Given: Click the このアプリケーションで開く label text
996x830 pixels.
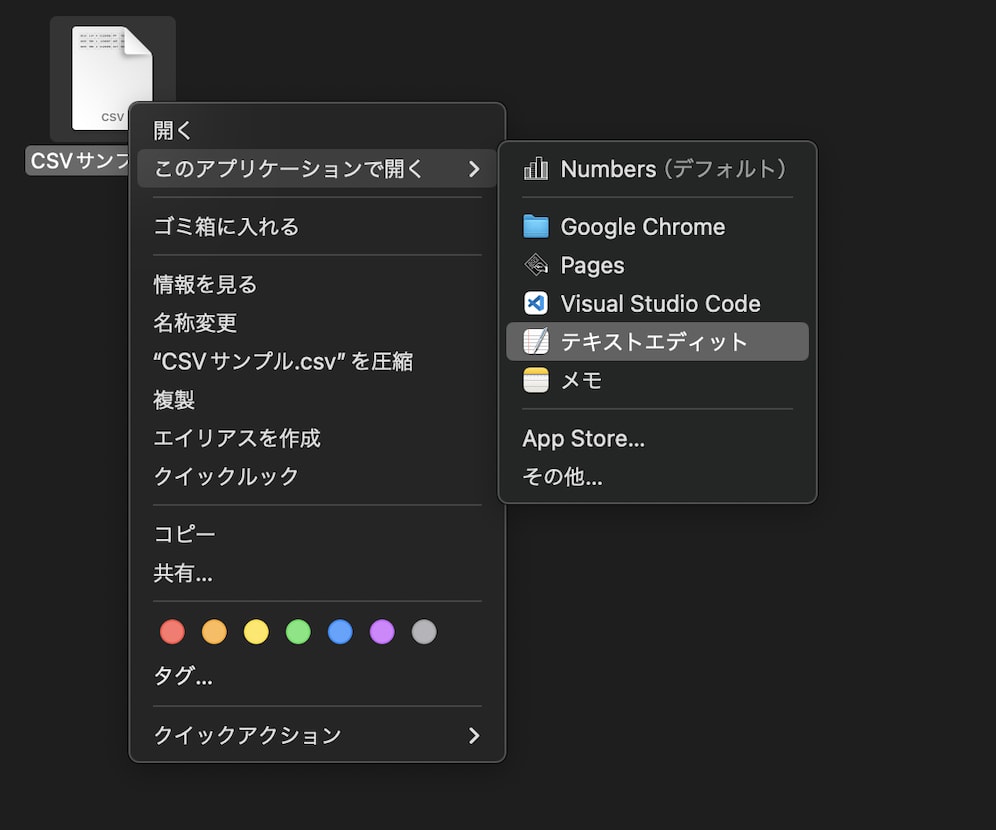Looking at the screenshot, I should pyautogui.click(x=289, y=169).
